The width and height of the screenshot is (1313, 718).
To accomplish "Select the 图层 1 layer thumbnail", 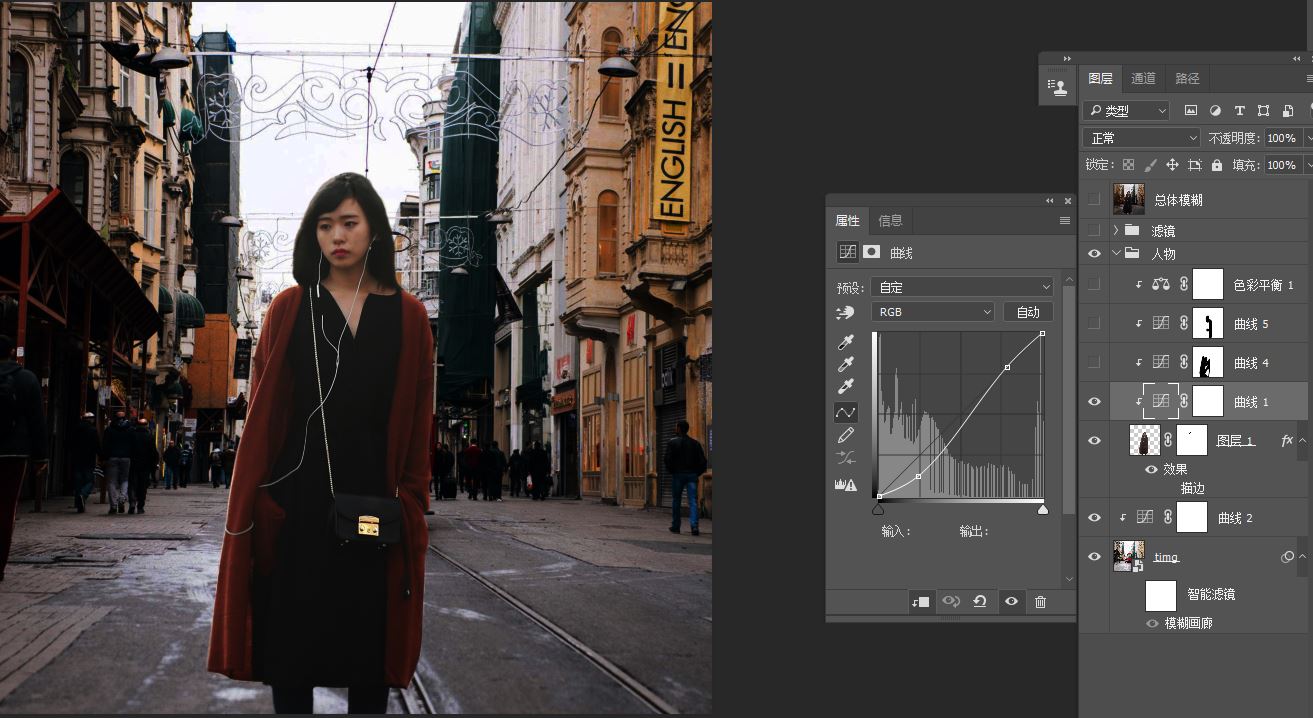I will coord(1144,440).
